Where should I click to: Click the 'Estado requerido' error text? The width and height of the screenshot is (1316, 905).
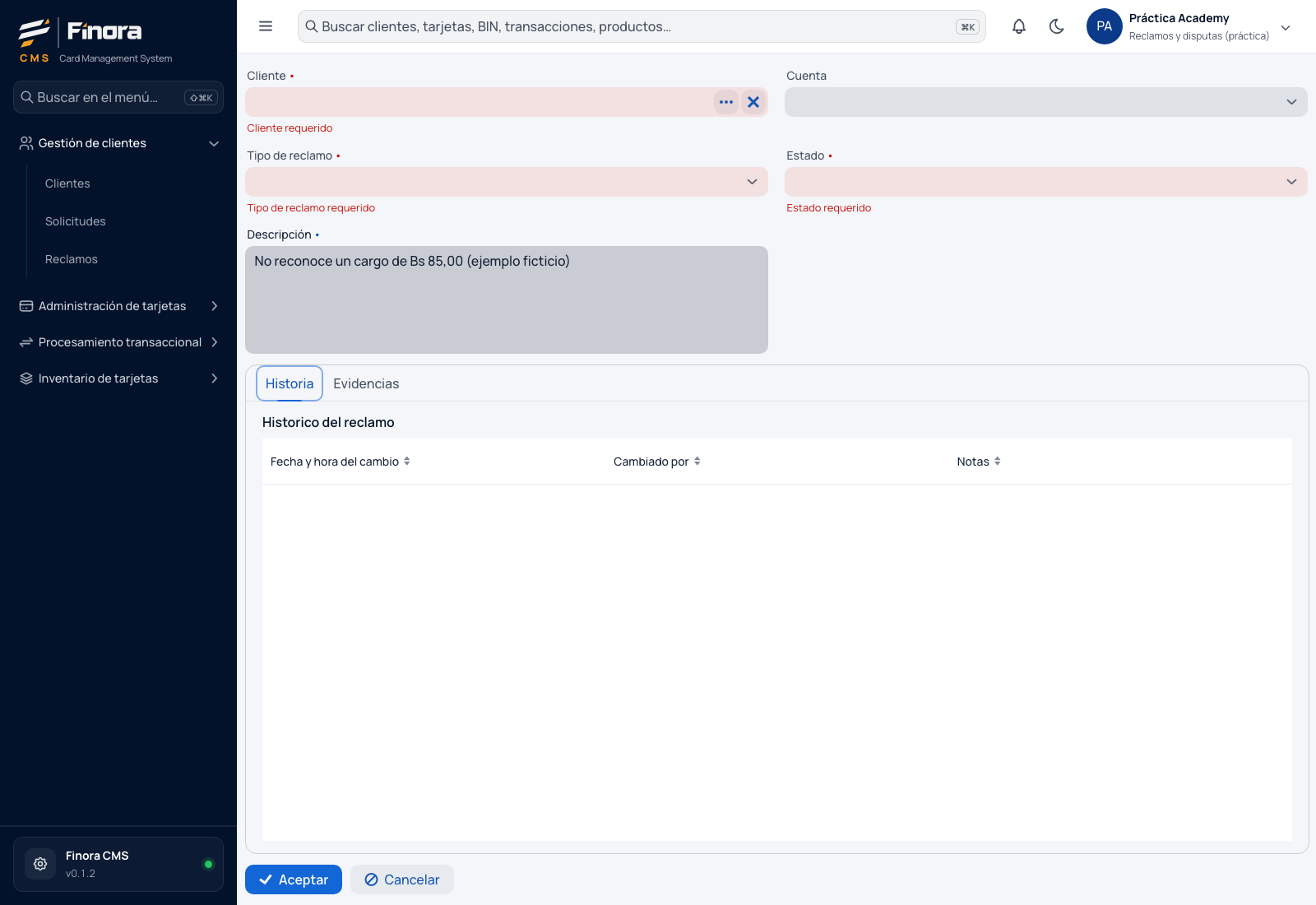click(828, 208)
